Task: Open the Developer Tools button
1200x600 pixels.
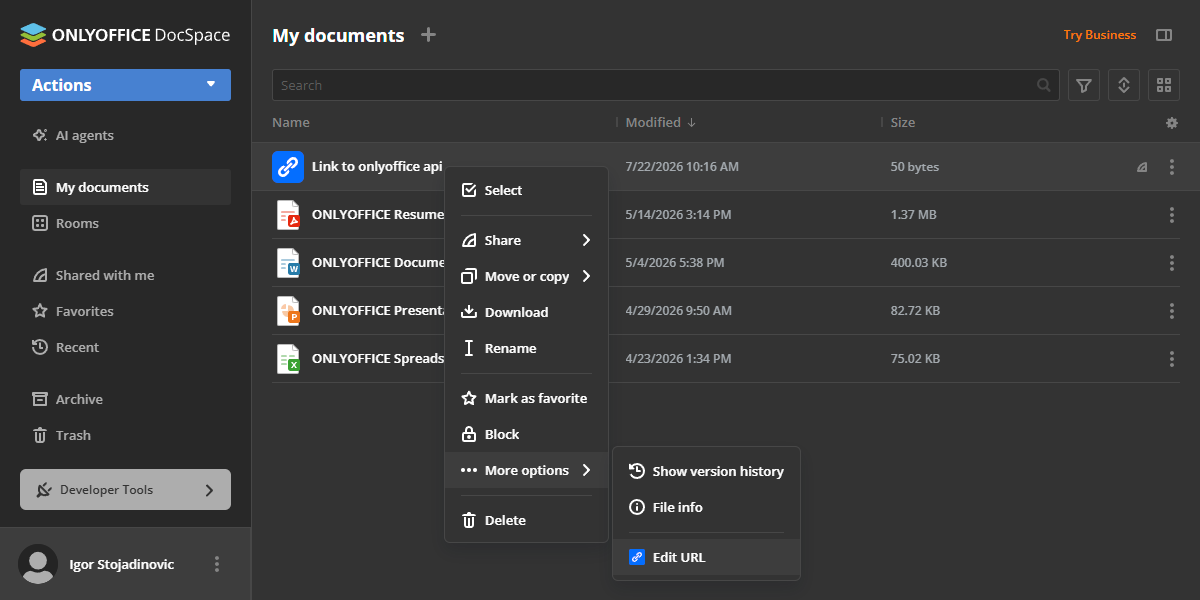Action: click(x=125, y=490)
